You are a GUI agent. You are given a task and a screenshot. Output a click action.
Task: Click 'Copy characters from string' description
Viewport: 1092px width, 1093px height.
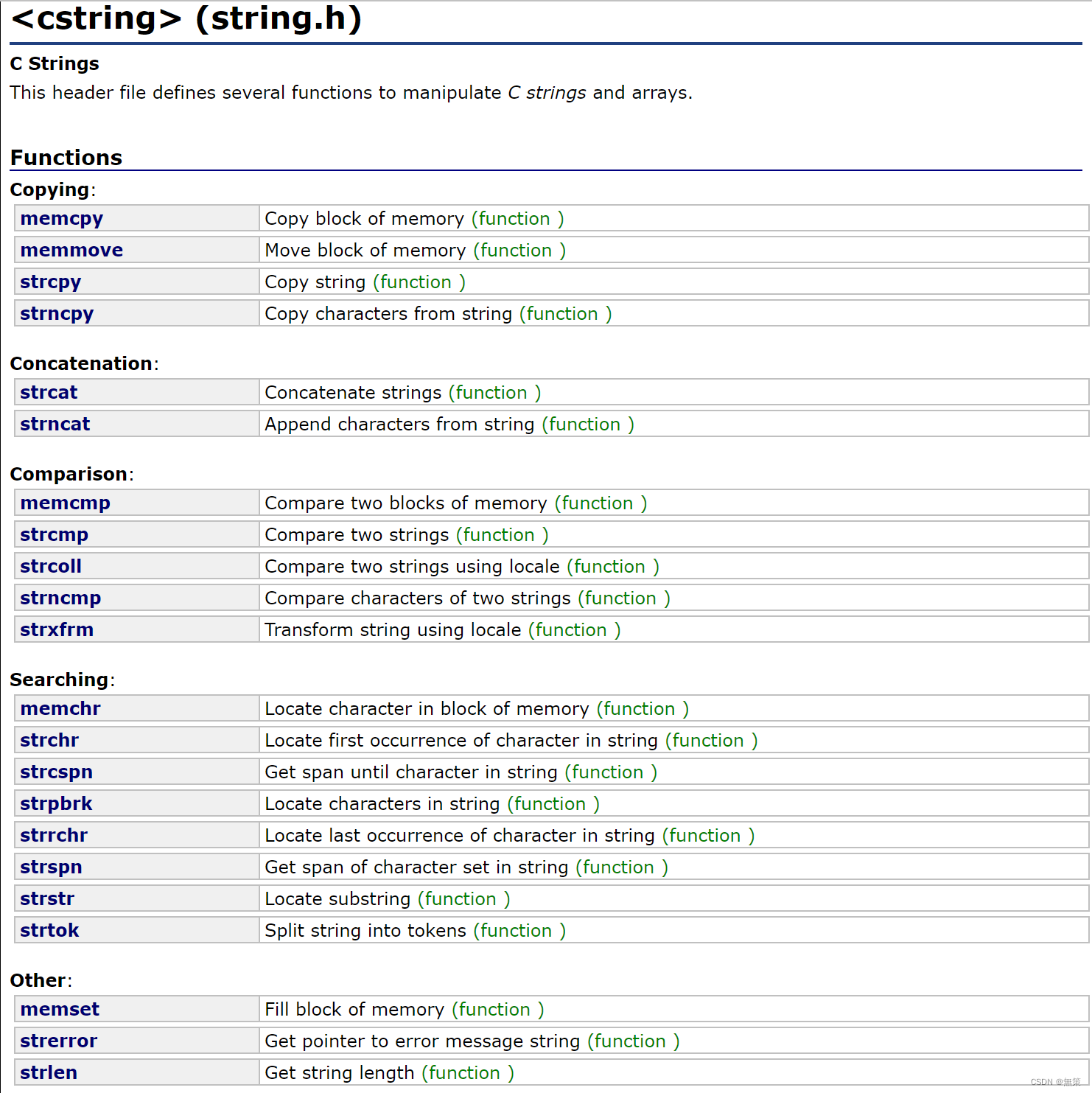point(389,314)
